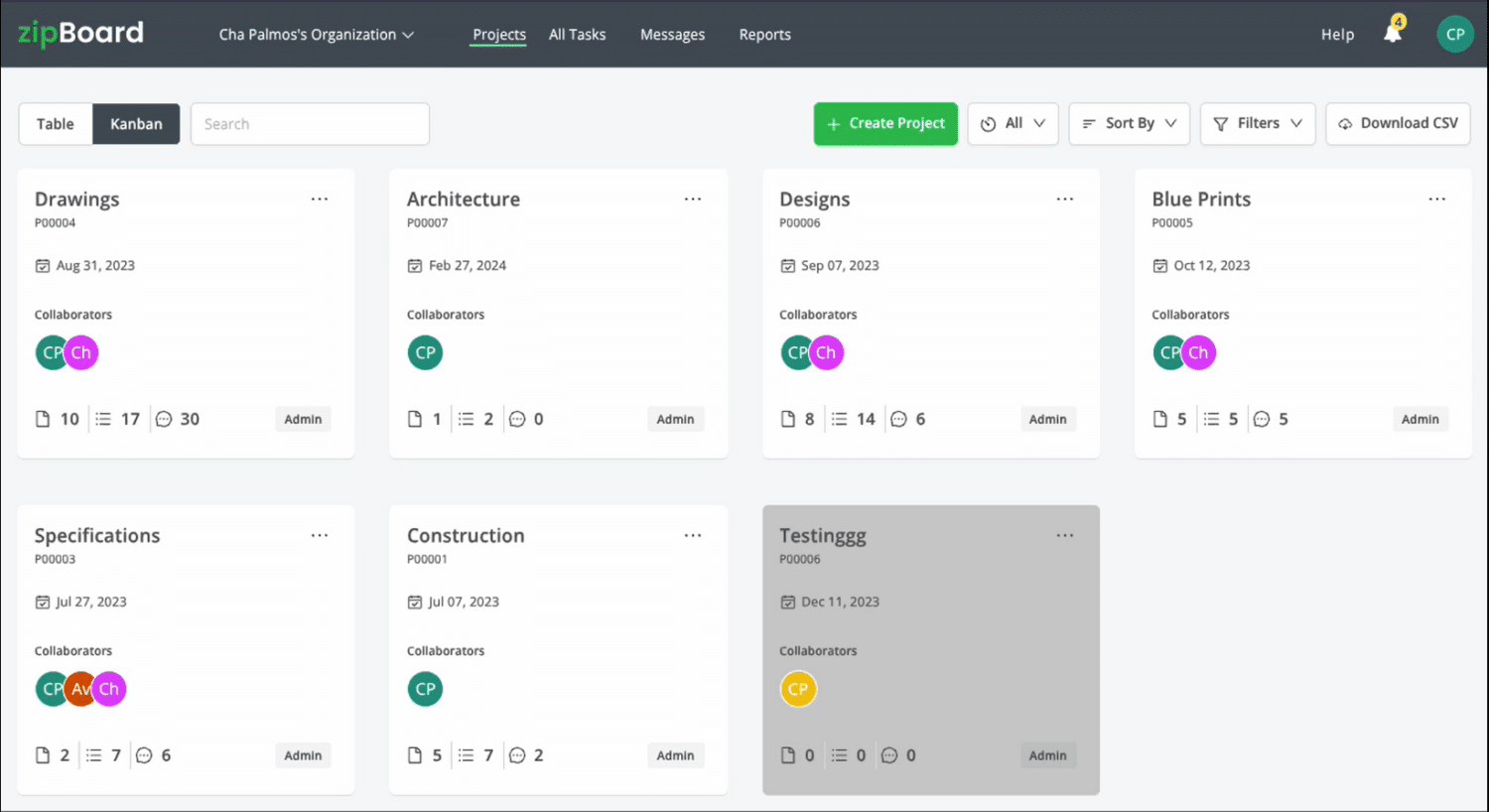
Task: Click the magenta Ch collaborator avatar on Drawings
Action: [79, 352]
